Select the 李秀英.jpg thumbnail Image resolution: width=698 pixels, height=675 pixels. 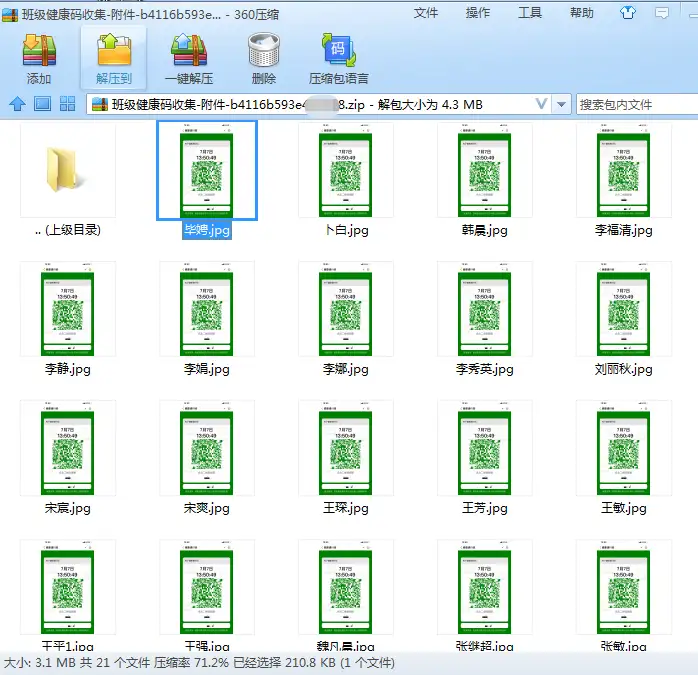click(x=484, y=309)
